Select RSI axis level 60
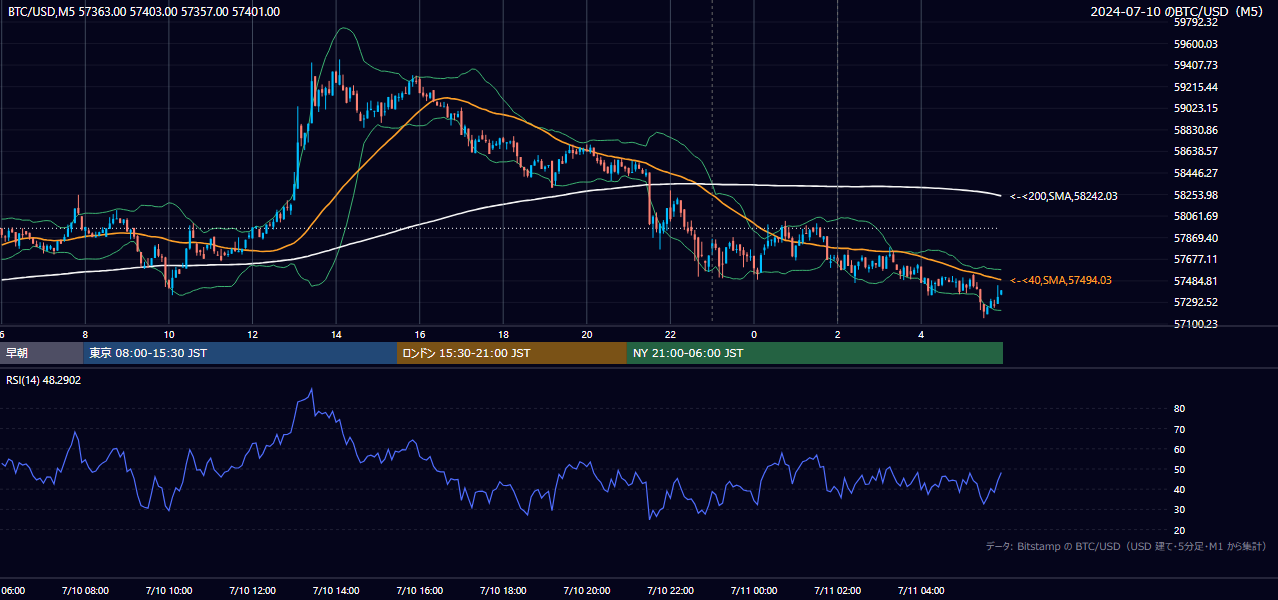This screenshot has width=1278, height=600. tap(1179, 449)
